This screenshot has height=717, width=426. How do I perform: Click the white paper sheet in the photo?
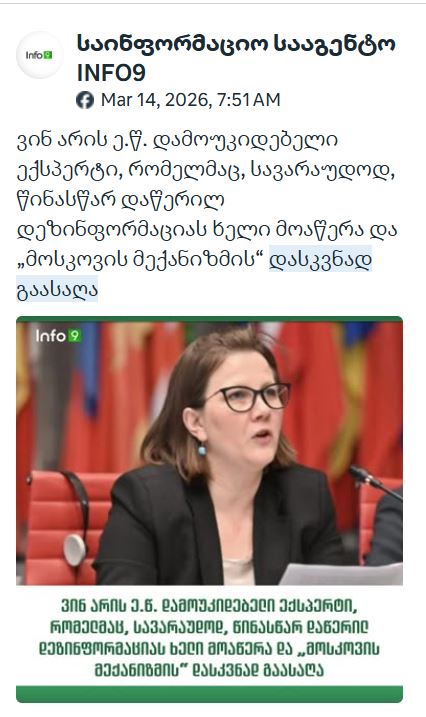[341, 574]
